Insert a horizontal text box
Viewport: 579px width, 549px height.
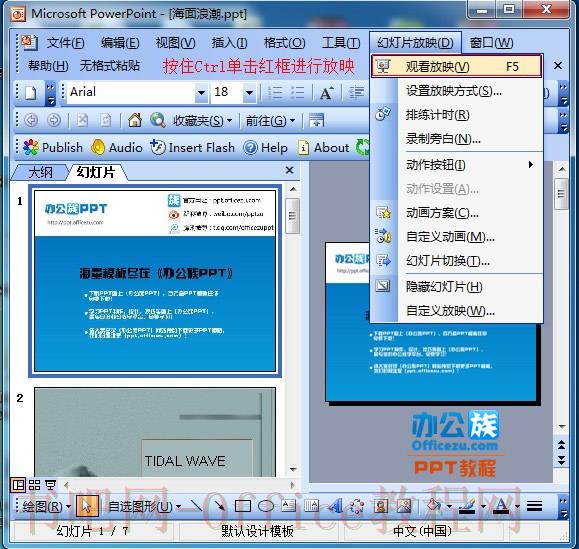click(x=288, y=505)
